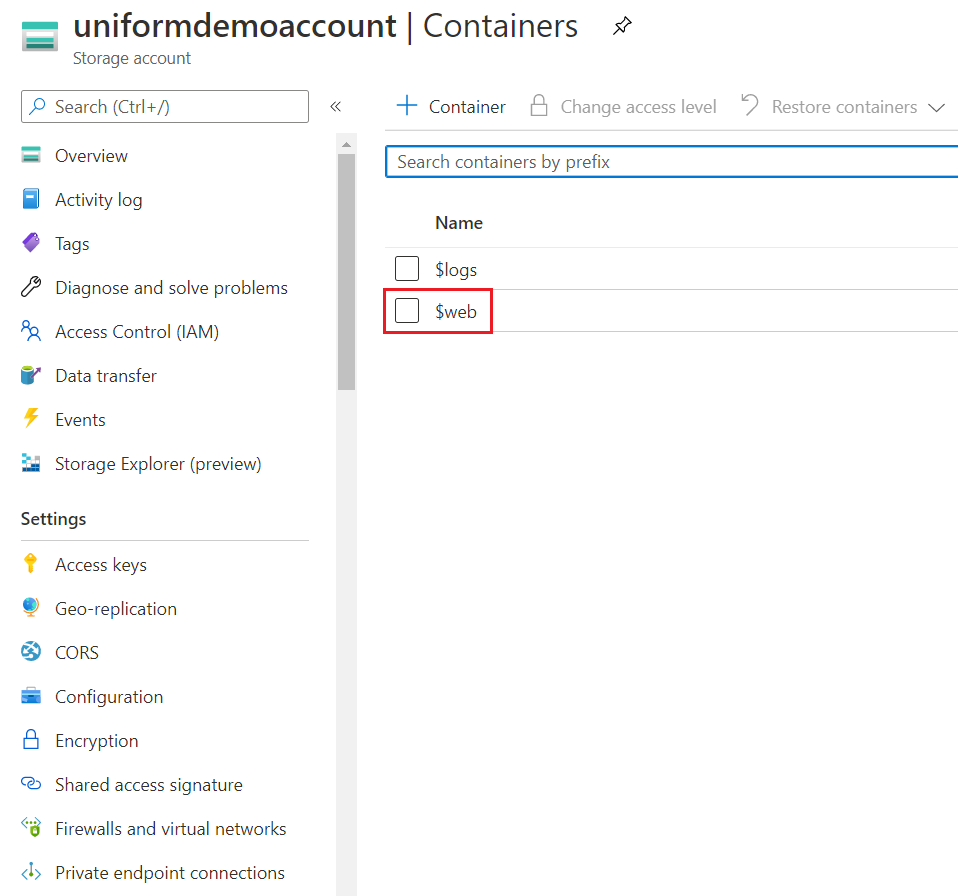Click the sidebar scroll up arrow
958x896 pixels.
346,144
